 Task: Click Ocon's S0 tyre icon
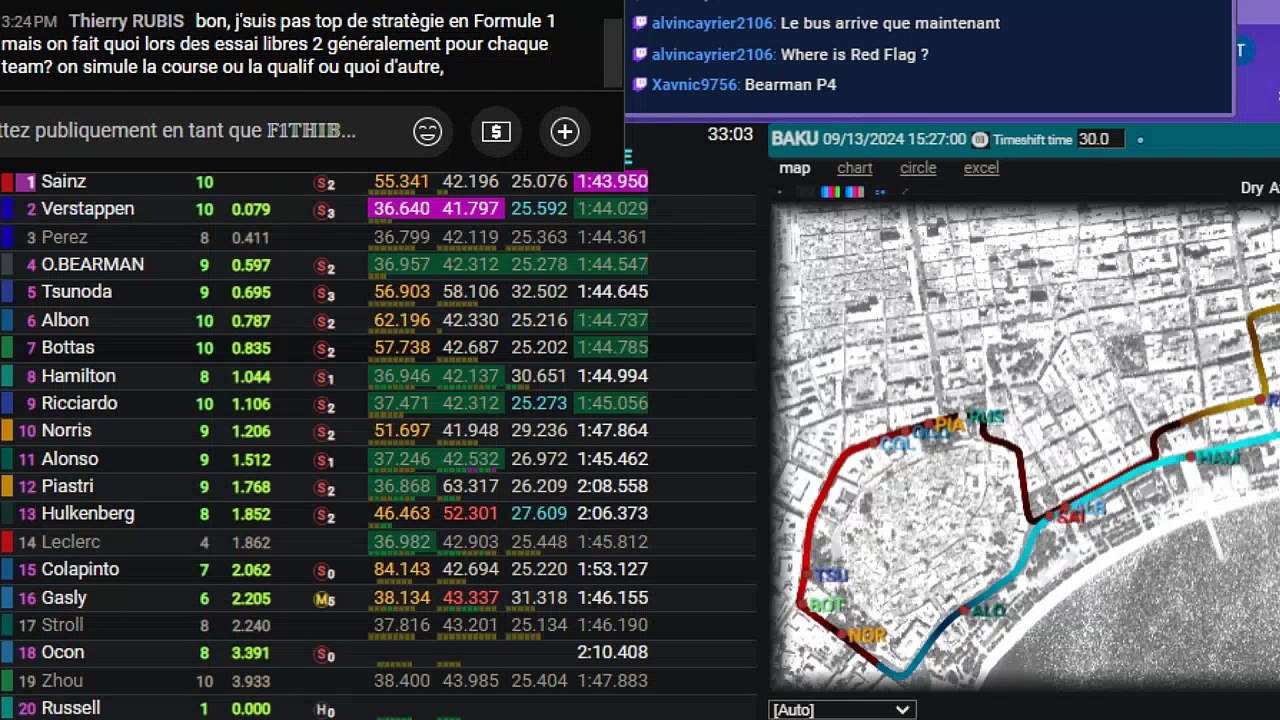coord(325,654)
